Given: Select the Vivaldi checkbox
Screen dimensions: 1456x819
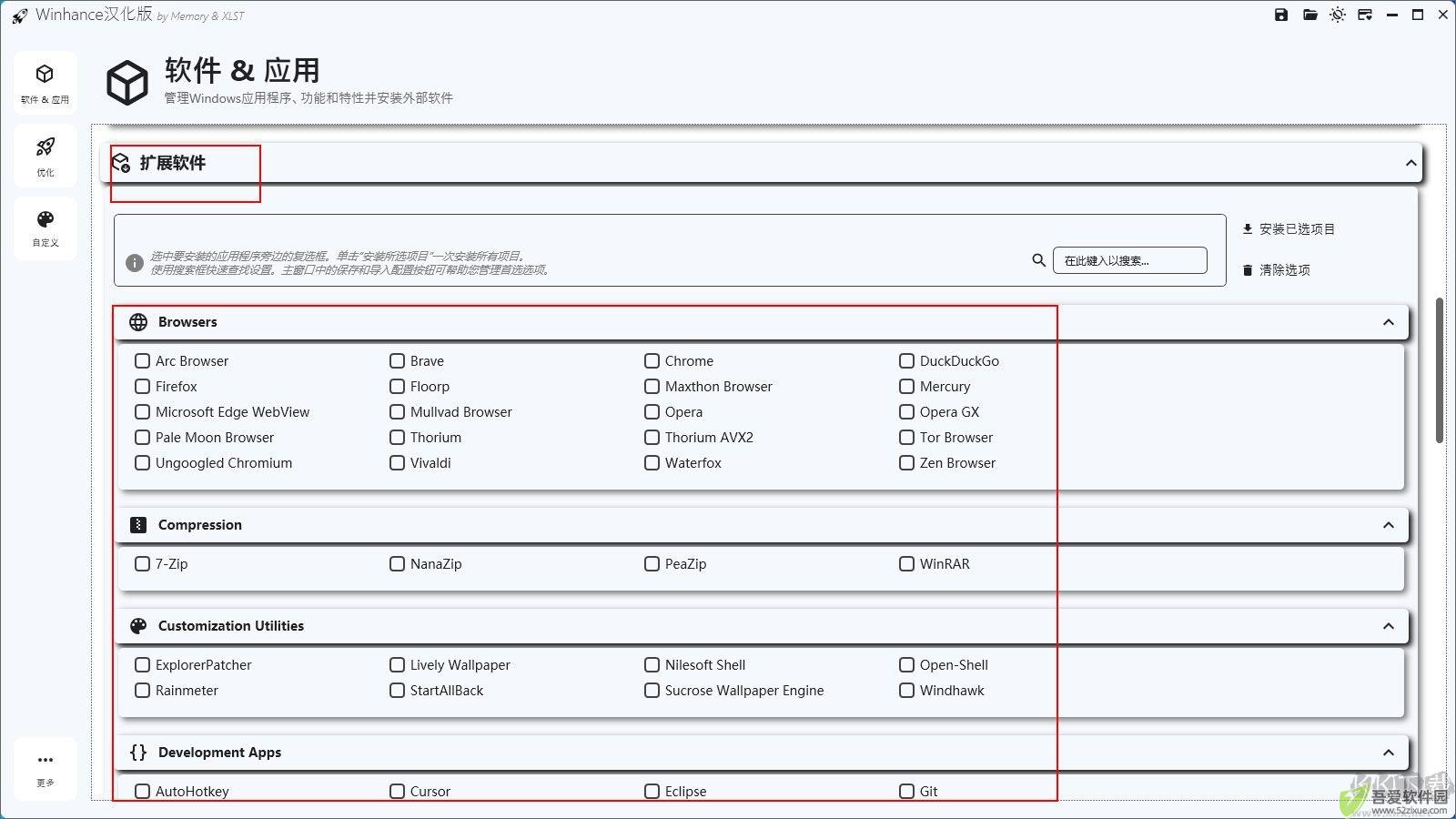Looking at the screenshot, I should tap(397, 463).
